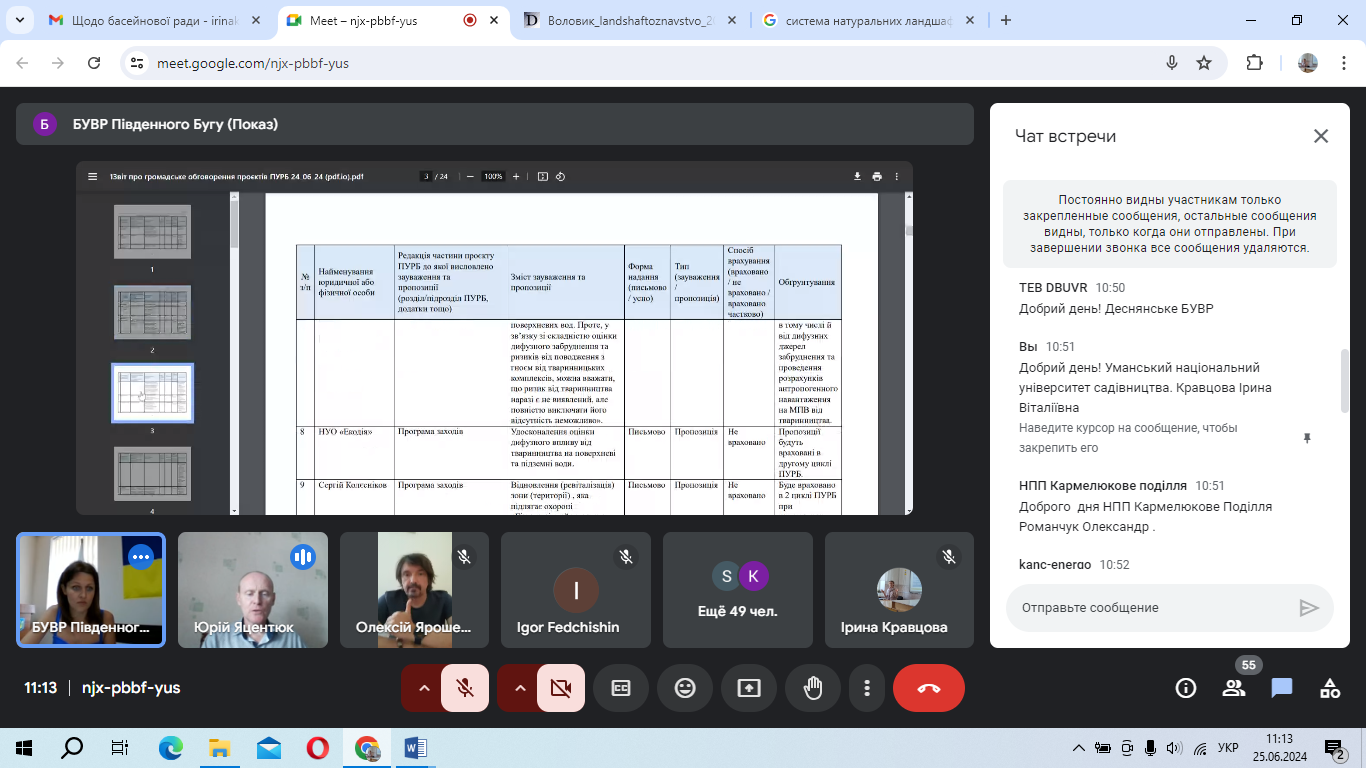Show the participants list
The image size is (1366, 768).
click(x=1234, y=688)
